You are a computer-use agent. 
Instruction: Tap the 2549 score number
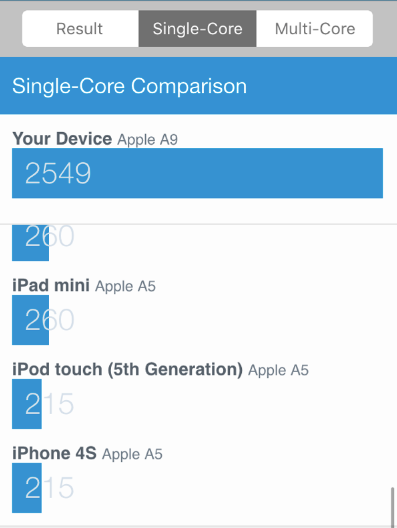tap(58, 173)
